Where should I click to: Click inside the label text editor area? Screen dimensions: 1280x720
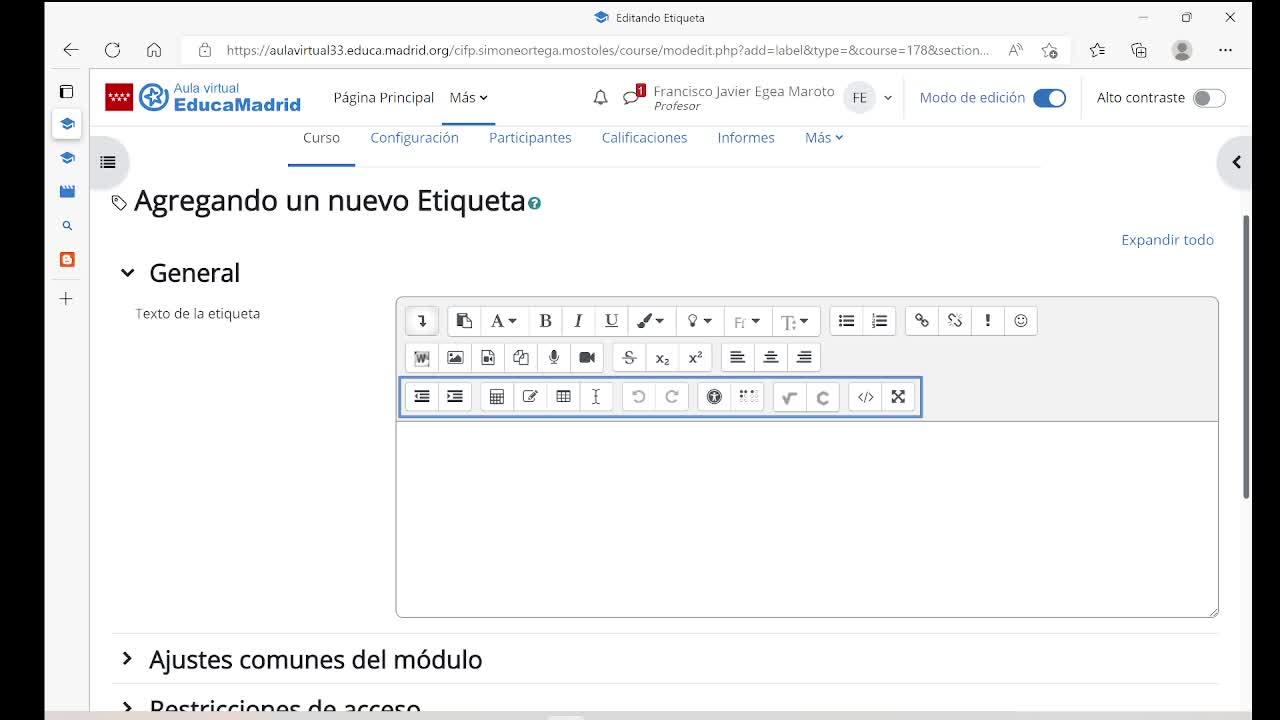pos(806,518)
